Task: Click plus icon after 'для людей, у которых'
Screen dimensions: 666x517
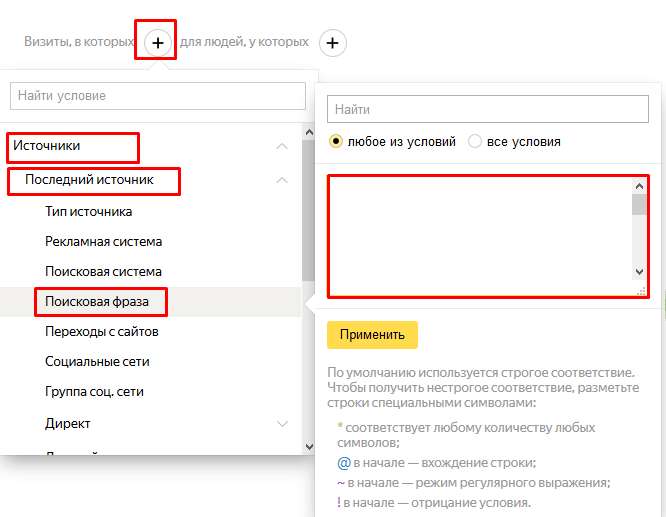Action: click(x=333, y=42)
